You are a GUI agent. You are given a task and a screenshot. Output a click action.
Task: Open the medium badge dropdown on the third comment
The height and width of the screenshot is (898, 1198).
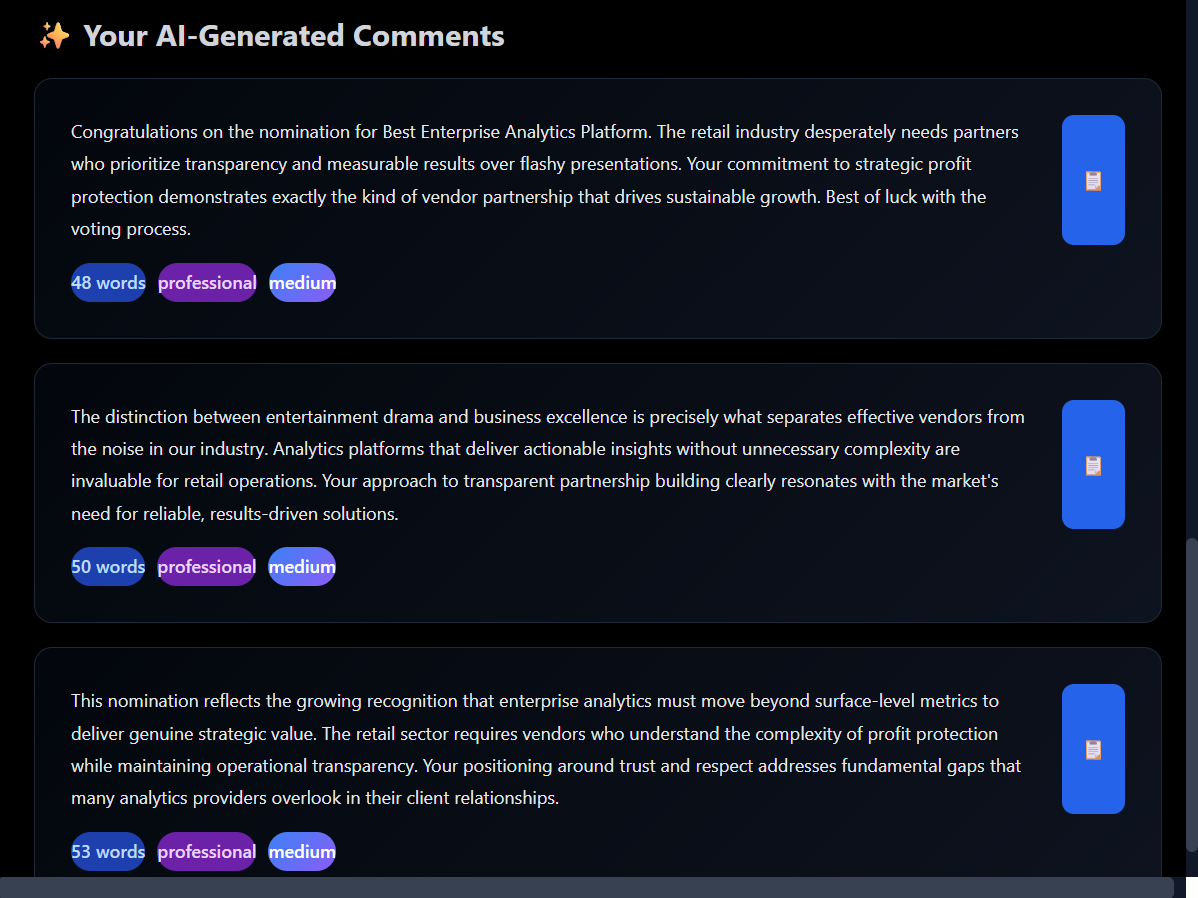(301, 851)
